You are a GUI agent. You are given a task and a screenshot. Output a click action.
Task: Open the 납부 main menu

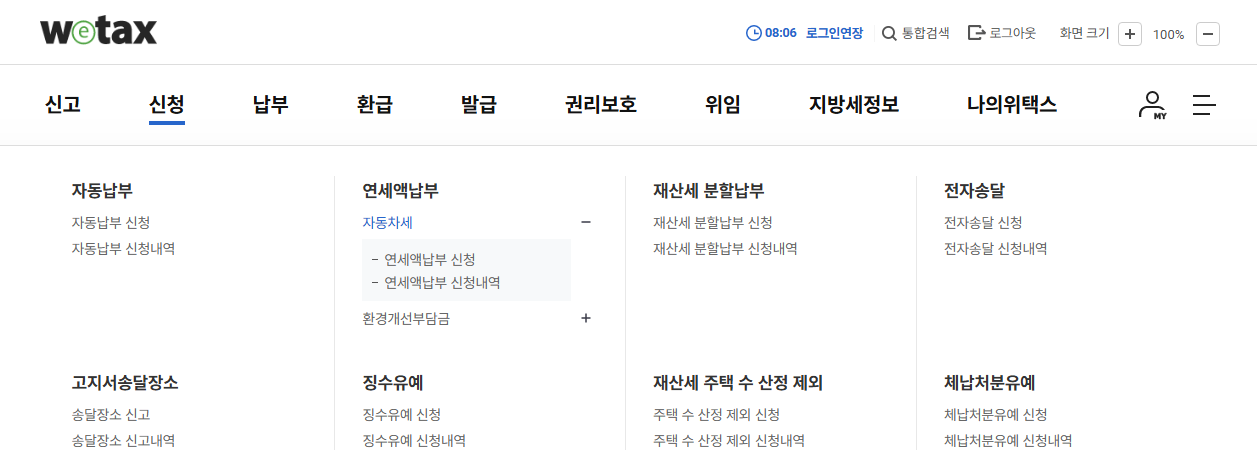[x=271, y=104]
